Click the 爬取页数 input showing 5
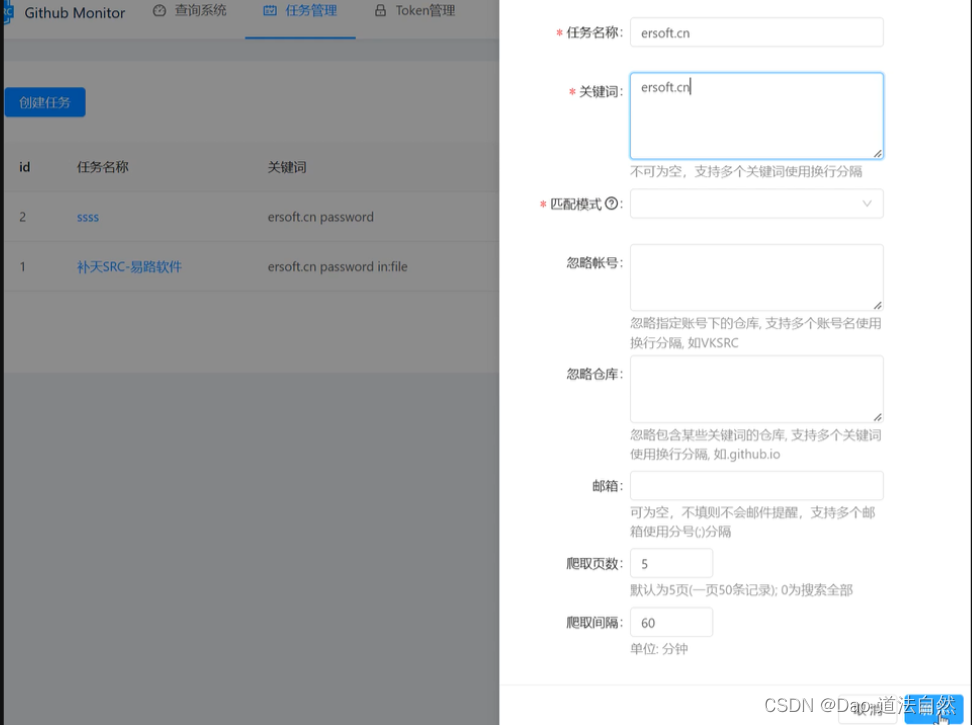 (x=670, y=563)
